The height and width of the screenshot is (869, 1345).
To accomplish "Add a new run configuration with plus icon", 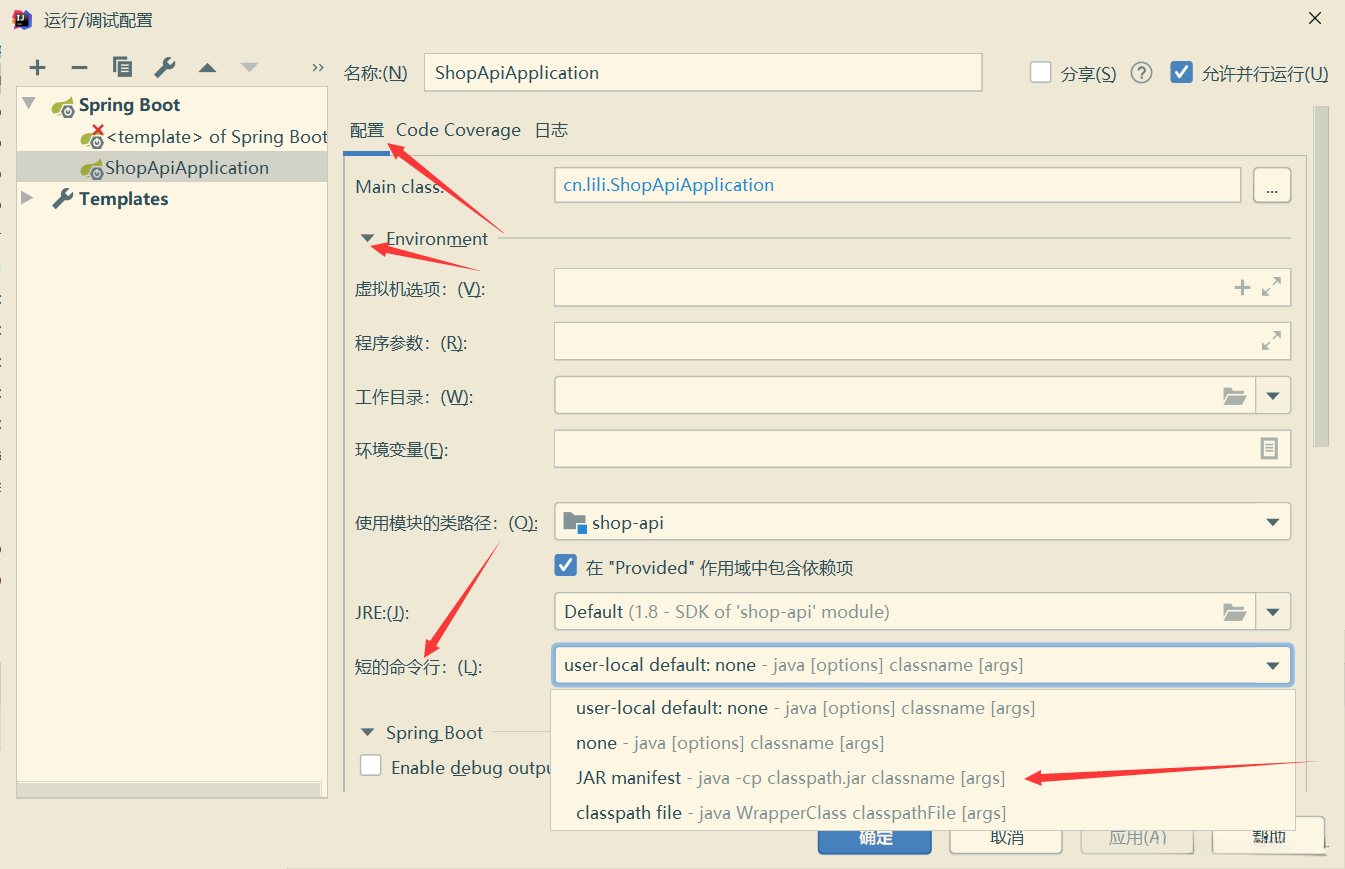I will [38, 68].
